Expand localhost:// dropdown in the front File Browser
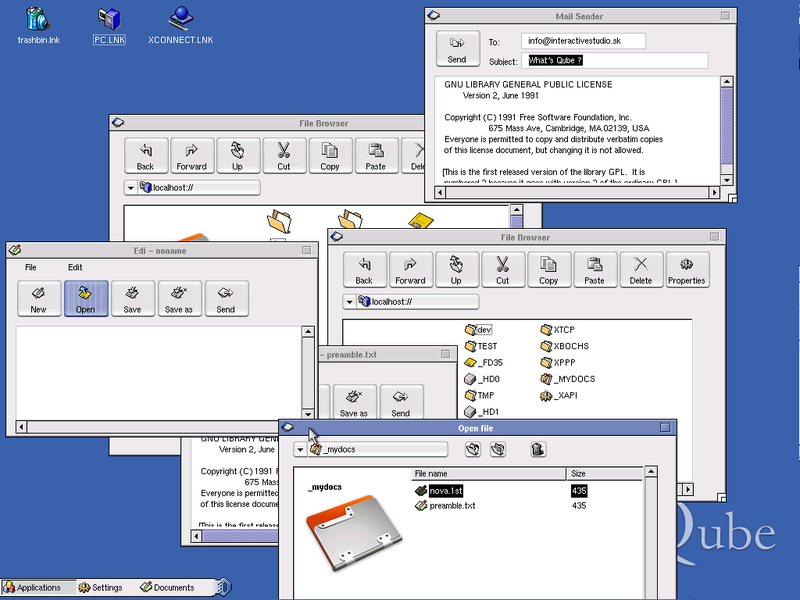This screenshot has height=600, width=800. pos(349,302)
